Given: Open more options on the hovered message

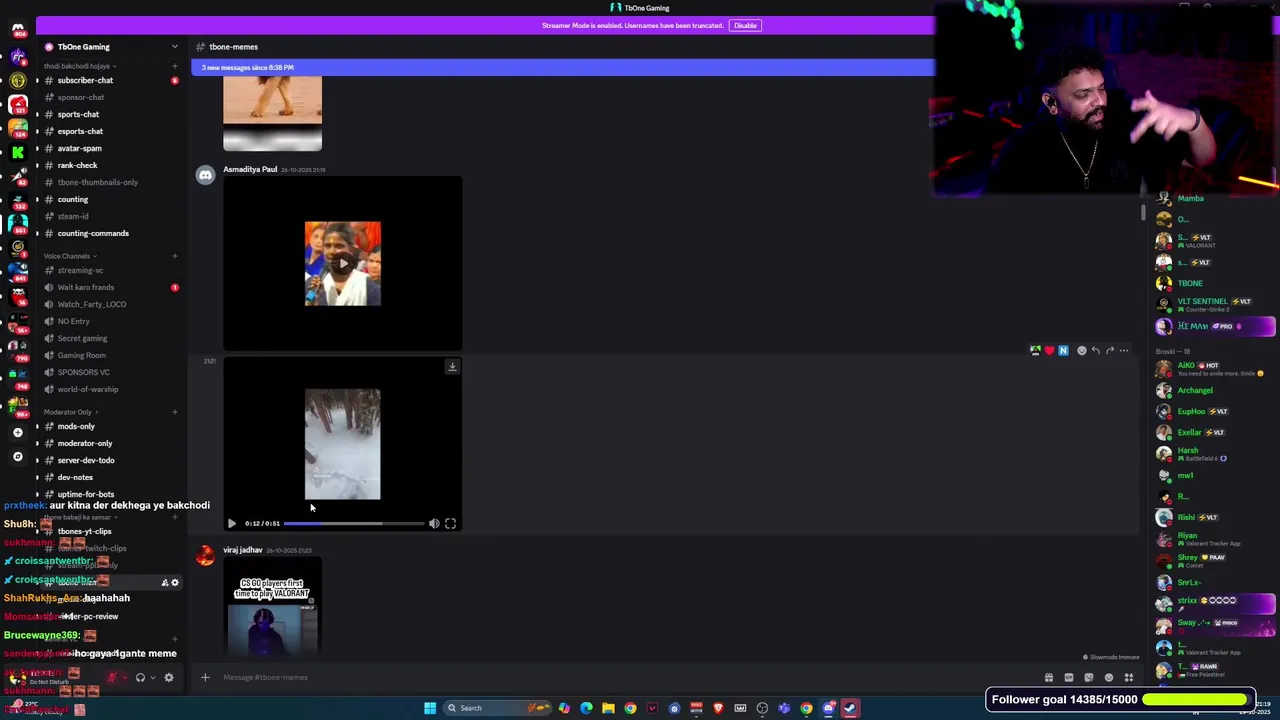Looking at the screenshot, I should coord(1124,351).
